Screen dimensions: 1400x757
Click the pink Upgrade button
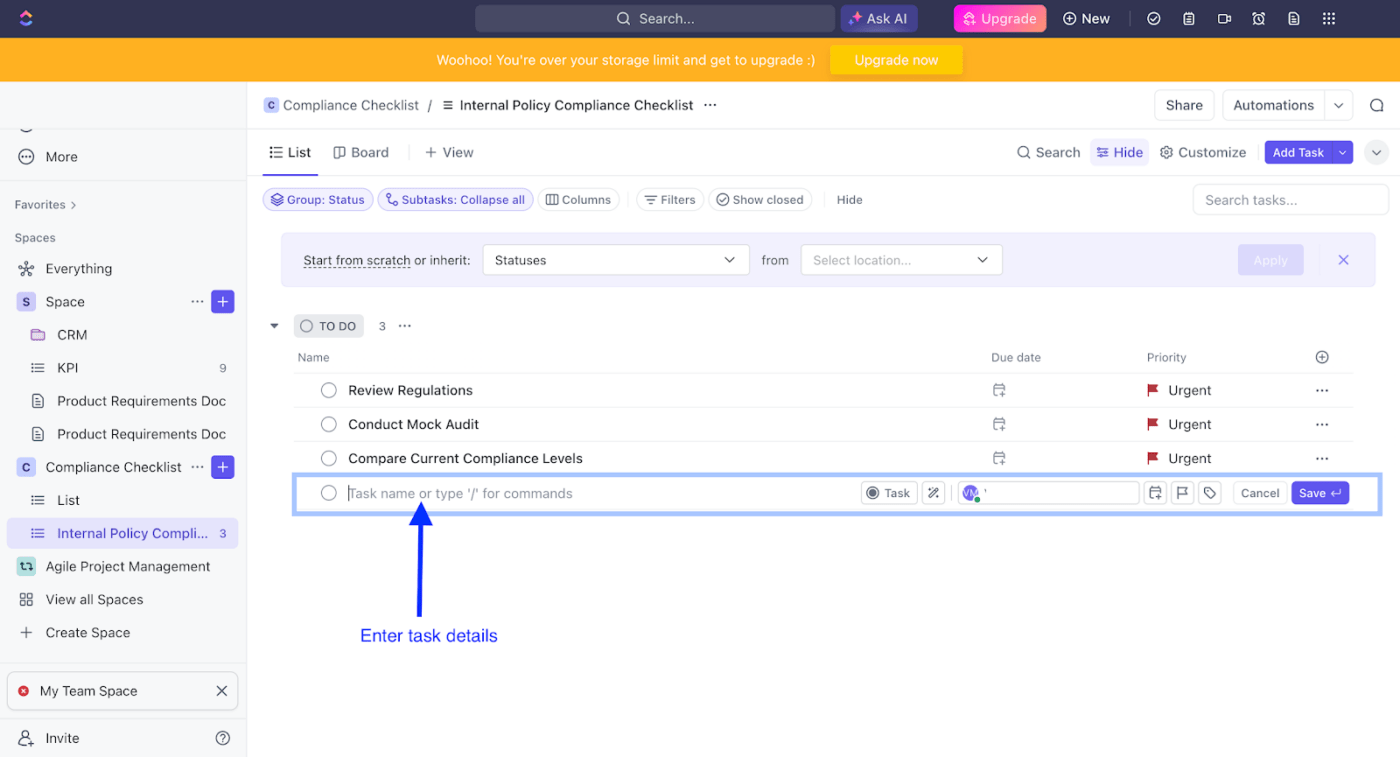[1000, 19]
